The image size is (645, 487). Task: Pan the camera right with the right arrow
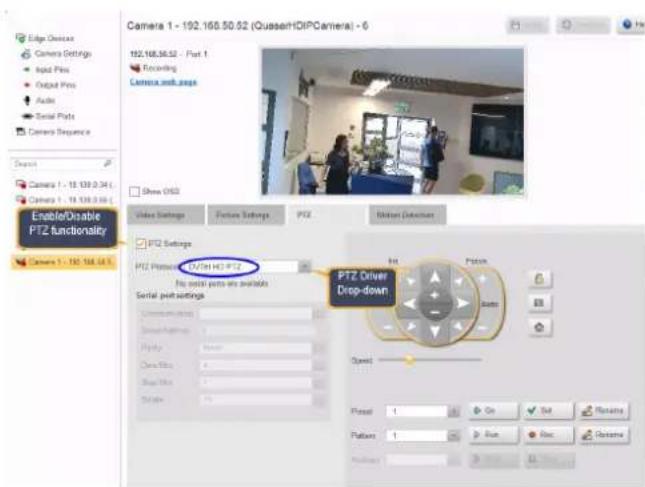tap(462, 304)
